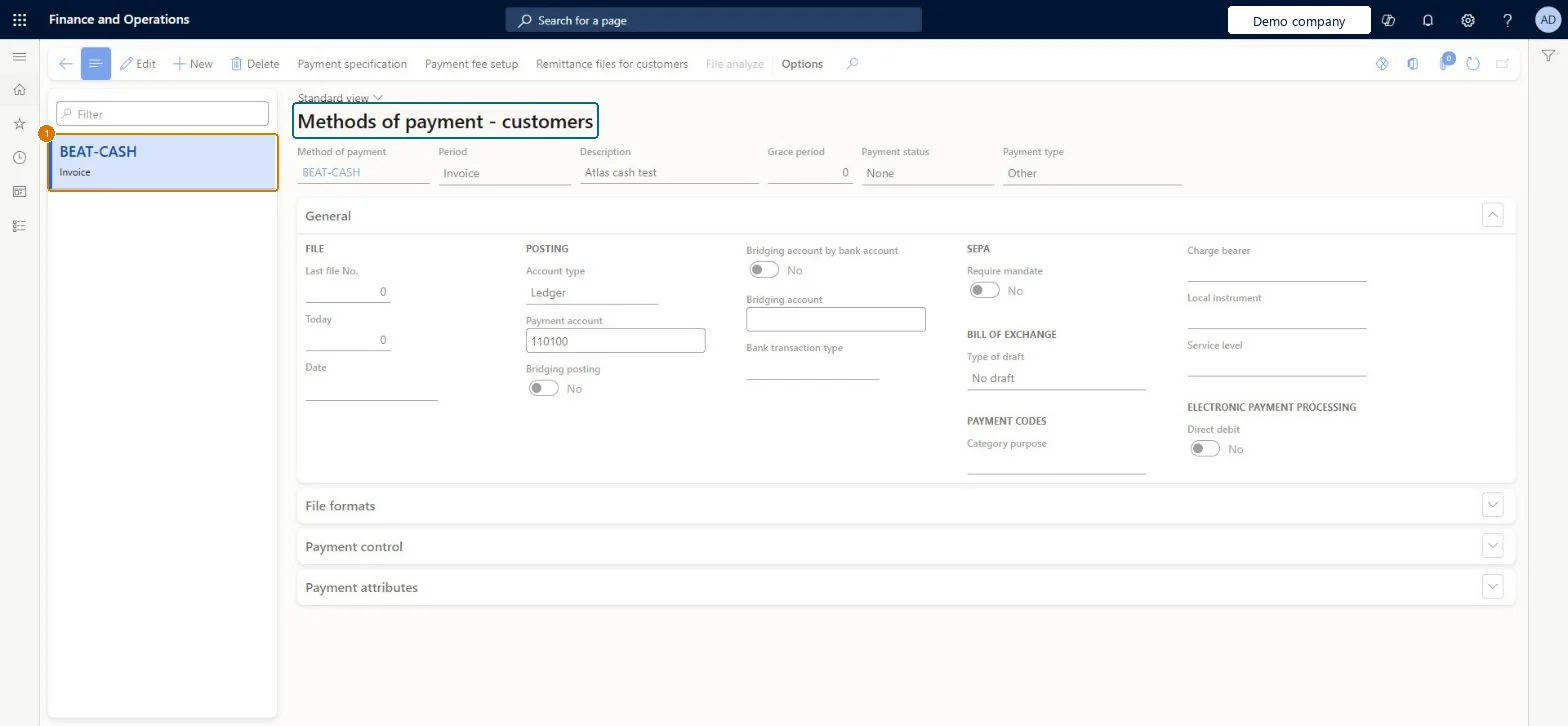Open Modules list icon in sidebar
The width and height of the screenshot is (1568, 726).
(19, 226)
